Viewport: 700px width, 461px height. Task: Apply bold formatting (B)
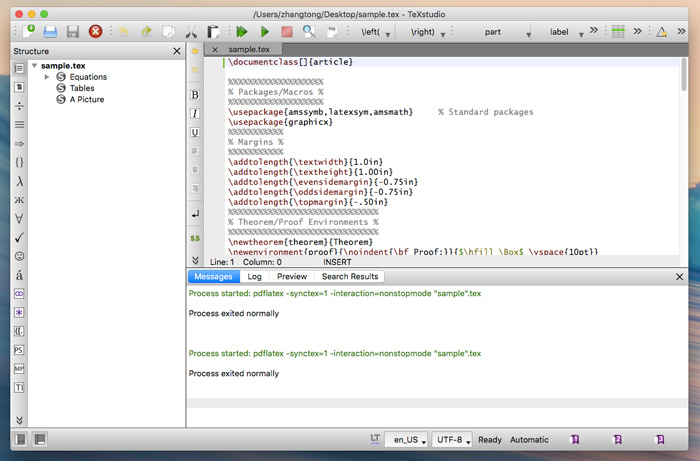[x=195, y=95]
